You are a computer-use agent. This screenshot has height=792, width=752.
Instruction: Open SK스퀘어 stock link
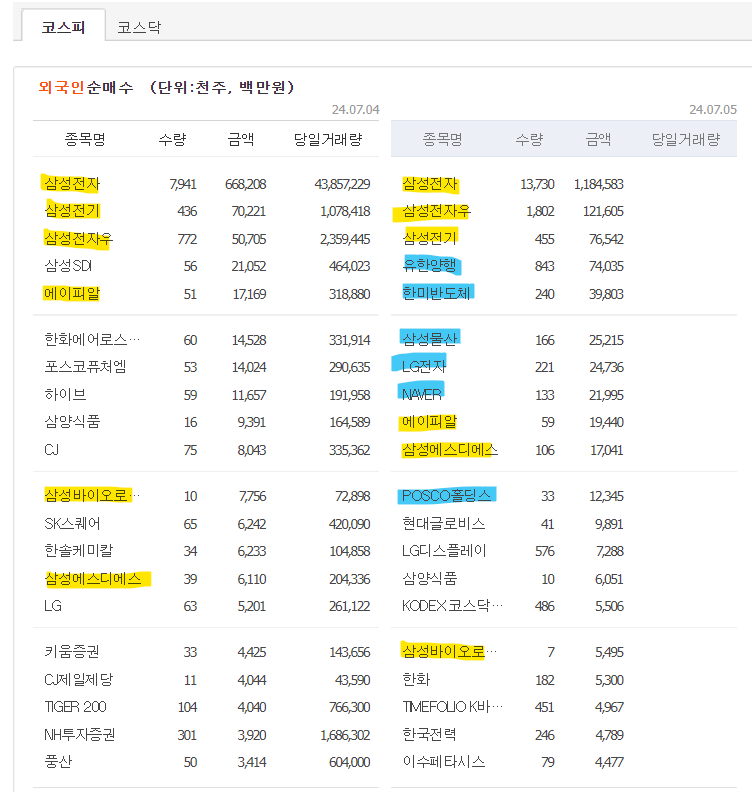tap(72, 523)
